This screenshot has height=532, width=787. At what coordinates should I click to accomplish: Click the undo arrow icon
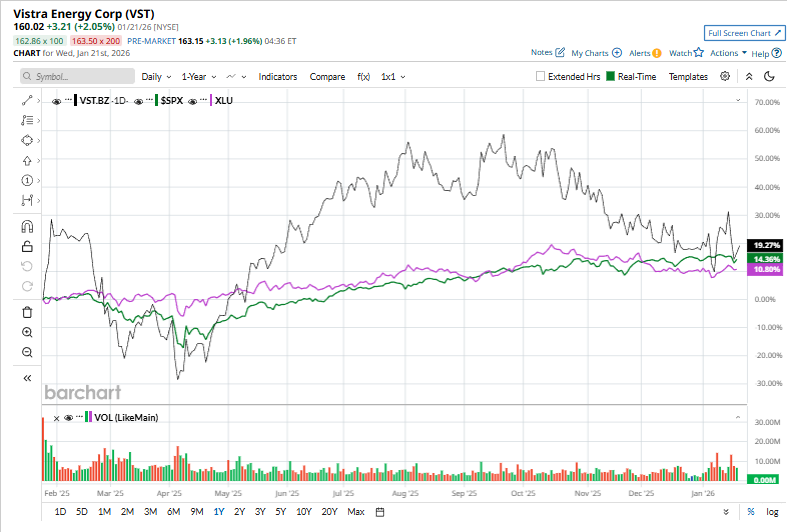pyautogui.click(x=27, y=267)
